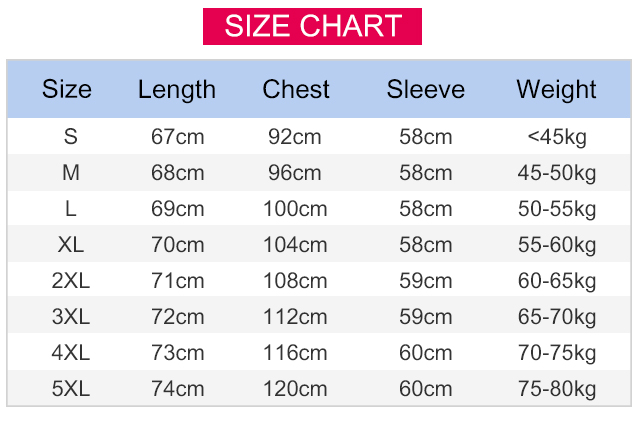The height and width of the screenshot is (421, 640).
Task: Click the SIZE CHART title banner
Action: [x=312, y=26]
